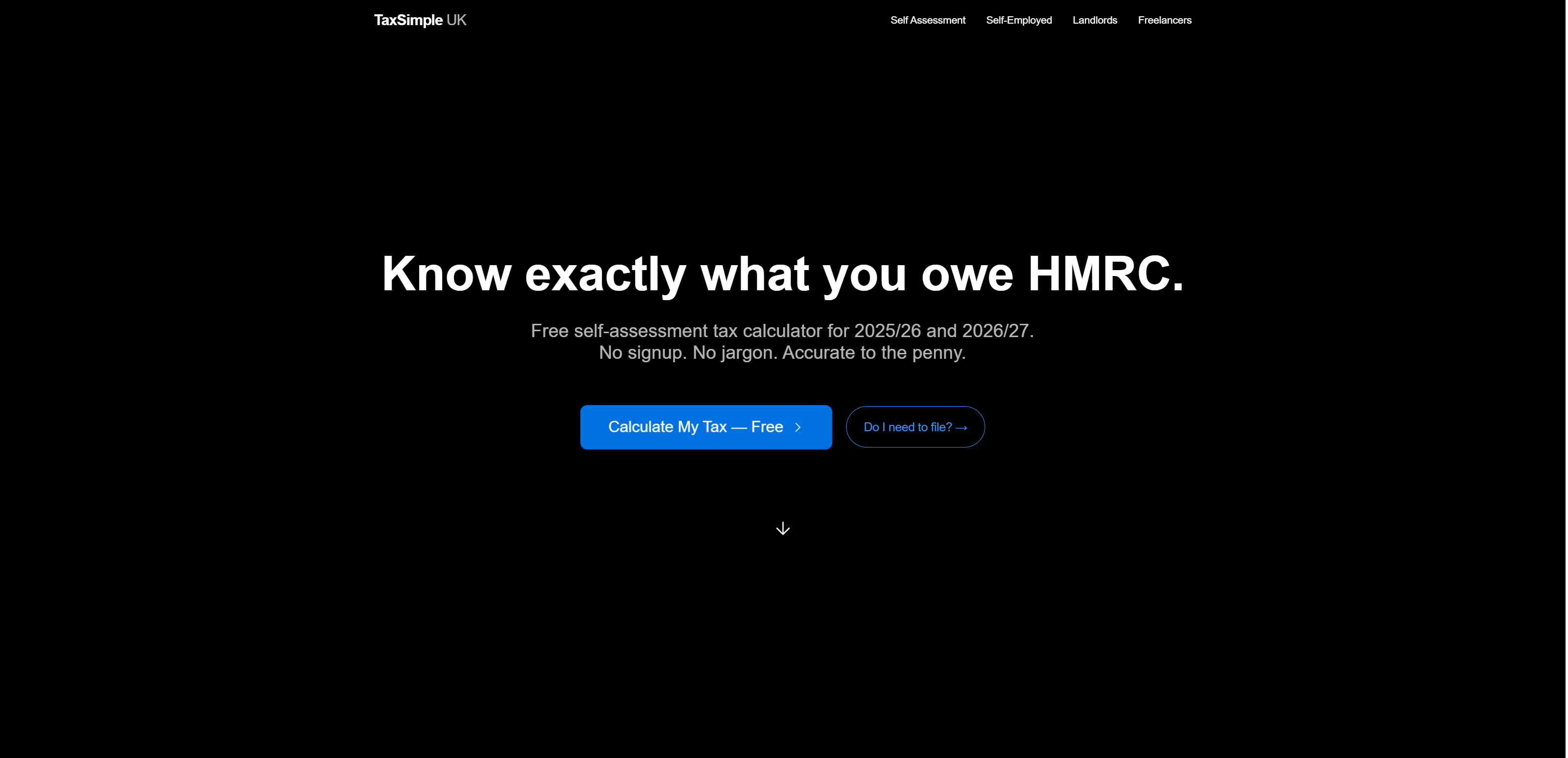The image size is (1568, 758).
Task: Click the 'Free self-assessment tax calculator' subtitle line
Action: click(676, 331)
